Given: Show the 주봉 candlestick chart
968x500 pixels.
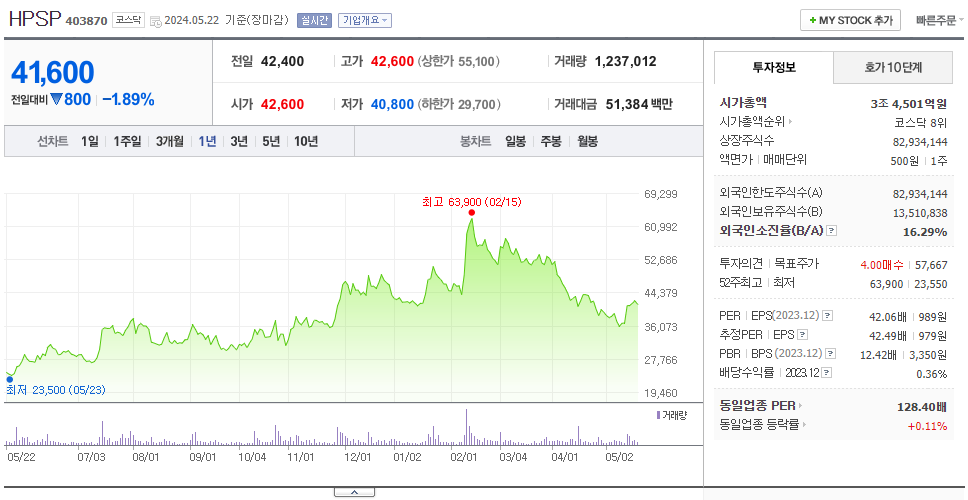Looking at the screenshot, I should tap(551, 141).
